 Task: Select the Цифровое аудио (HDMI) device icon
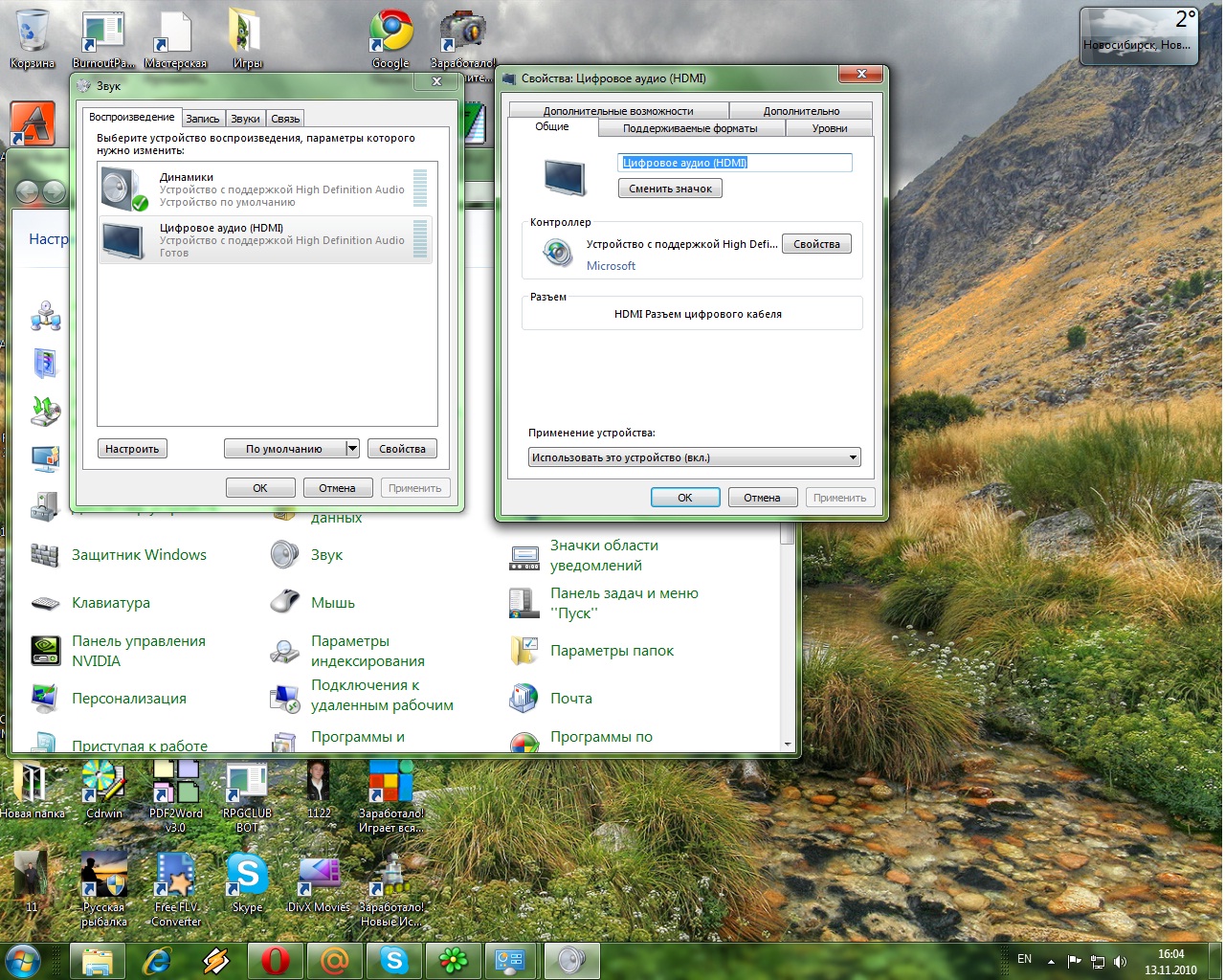[124, 239]
